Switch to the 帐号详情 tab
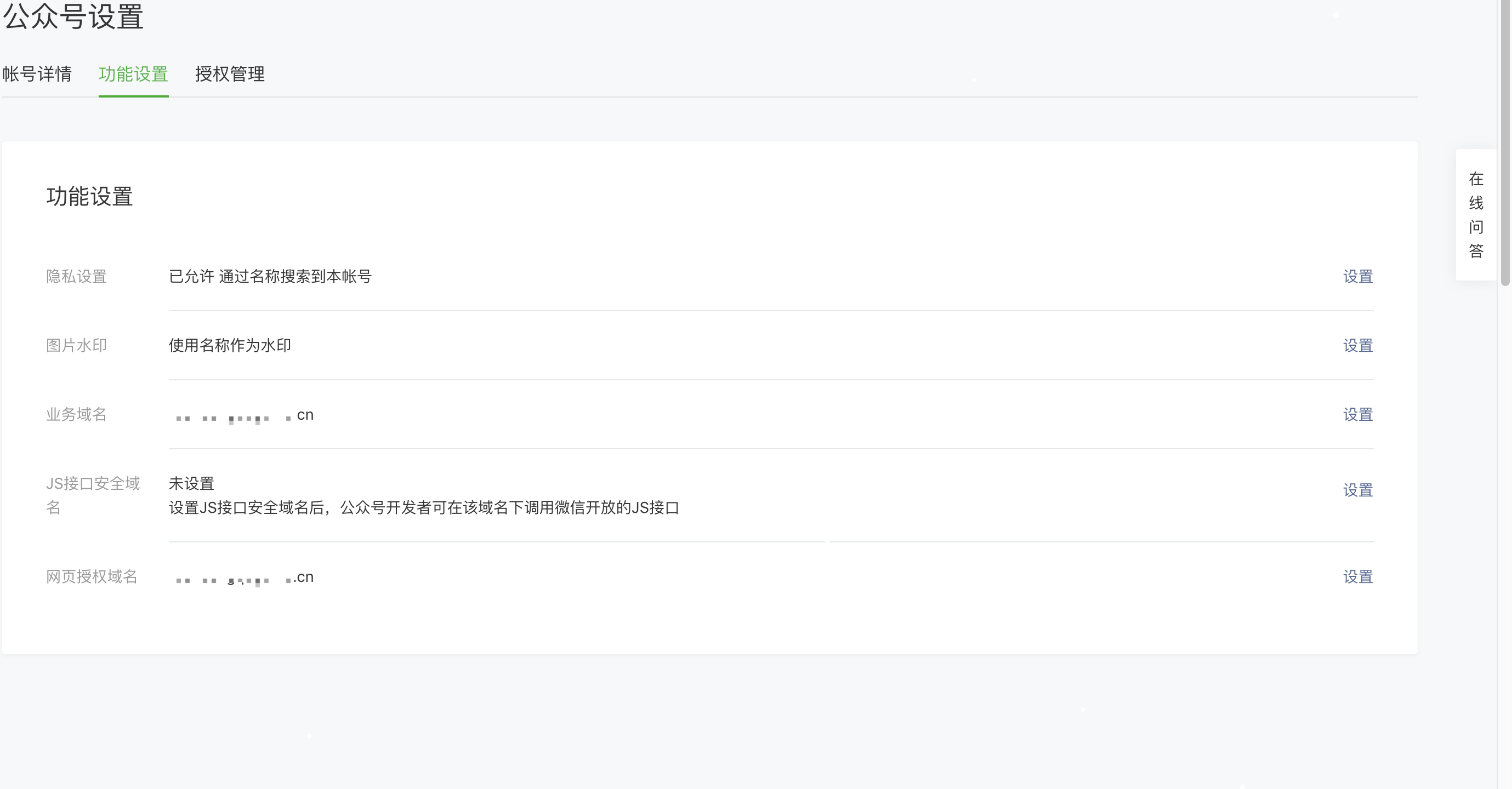 click(x=37, y=74)
